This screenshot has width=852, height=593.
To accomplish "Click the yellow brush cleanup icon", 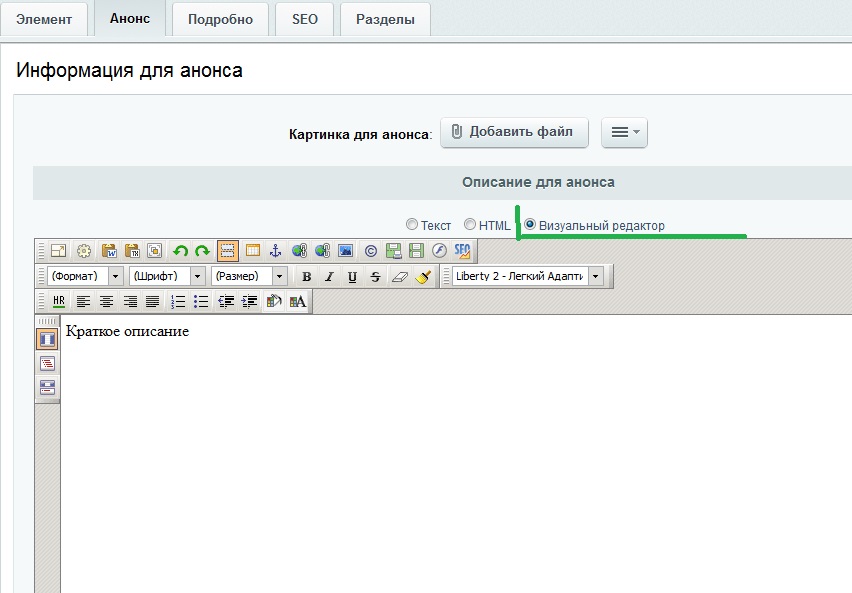I will [x=423, y=277].
